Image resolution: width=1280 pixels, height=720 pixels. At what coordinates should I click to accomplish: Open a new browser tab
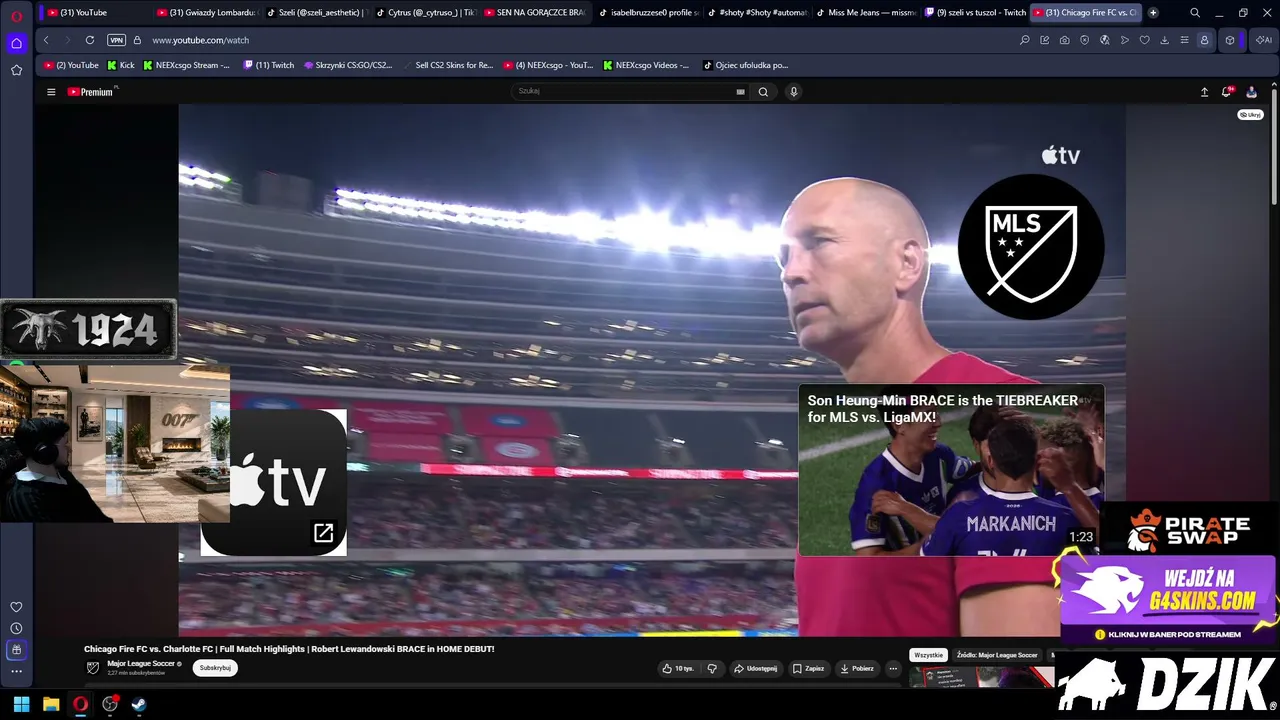pyautogui.click(x=1153, y=13)
